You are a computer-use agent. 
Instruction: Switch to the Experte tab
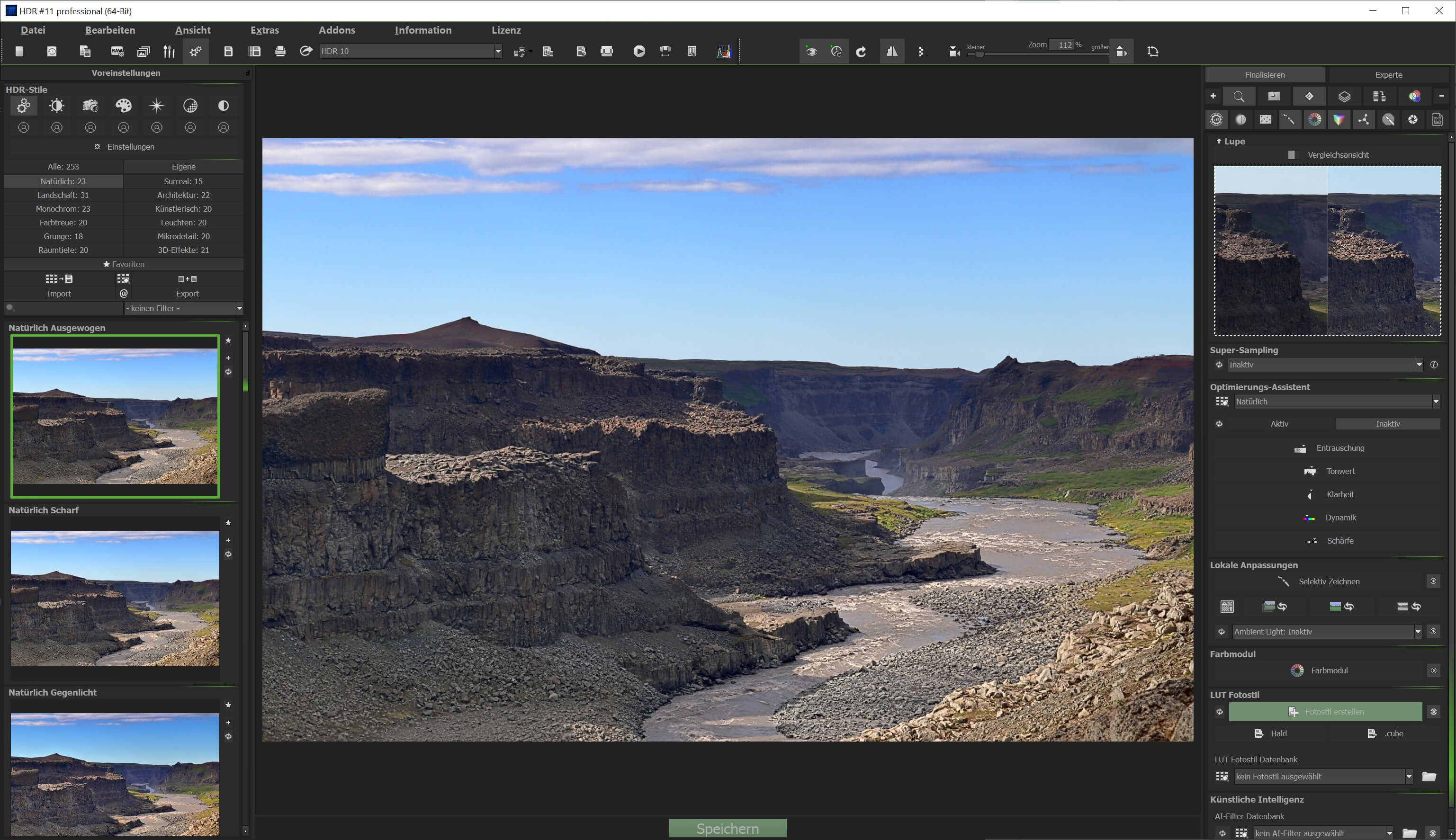click(x=1388, y=75)
